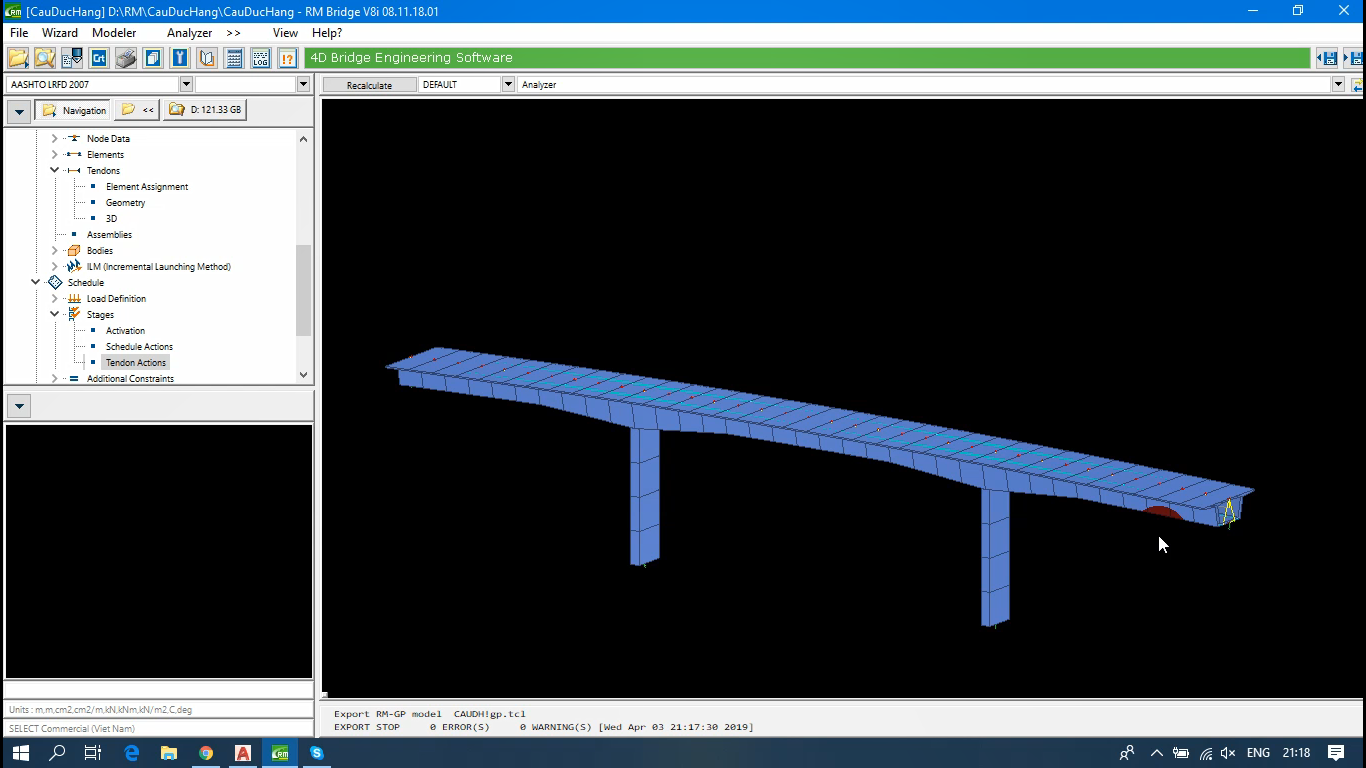Open Tendon Actions under Stages
Screen dimensions: 1366x768
(x=136, y=363)
